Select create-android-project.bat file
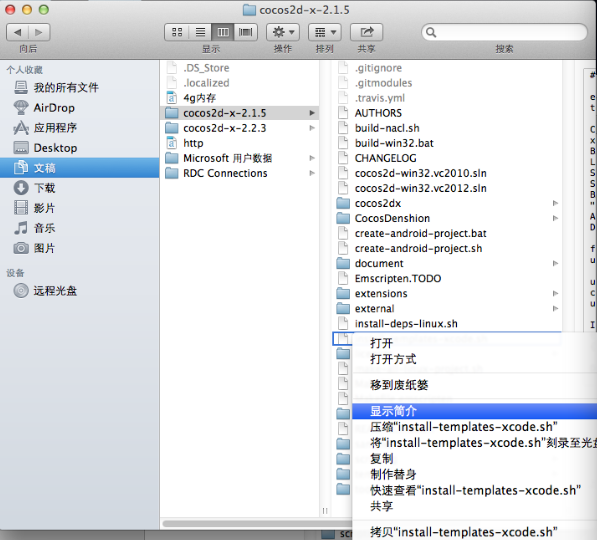The width and height of the screenshot is (597, 540). tap(448, 233)
